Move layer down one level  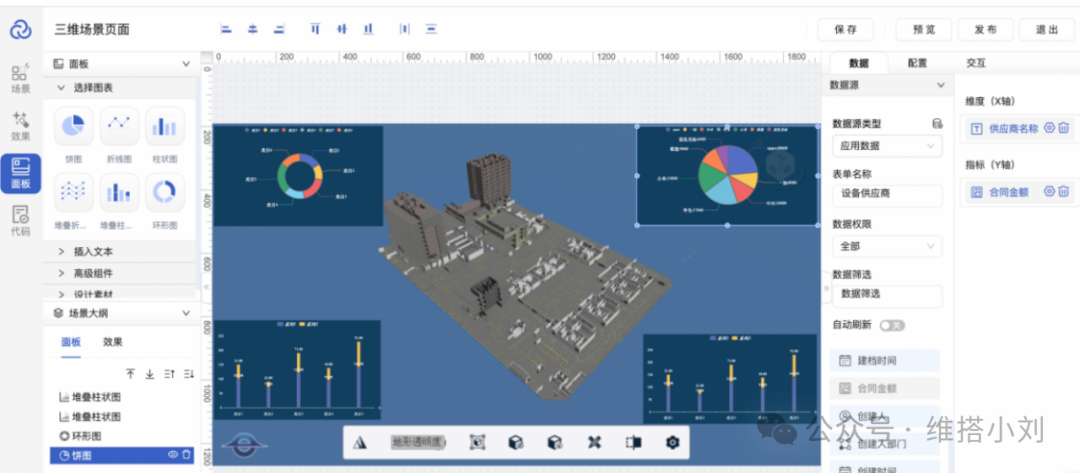189,374
